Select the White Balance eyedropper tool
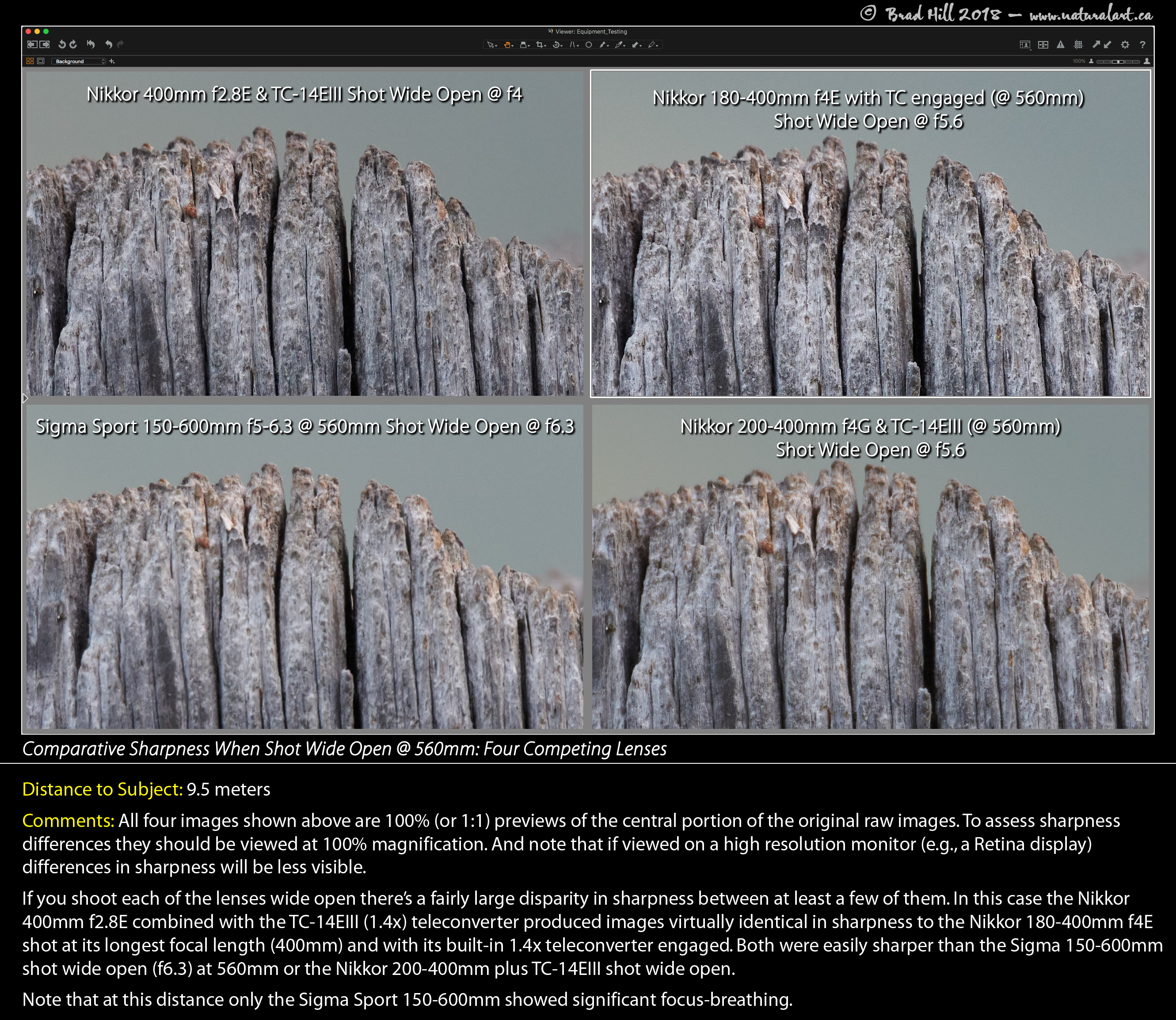Image resolution: width=1176 pixels, height=1020 pixels. click(x=618, y=45)
